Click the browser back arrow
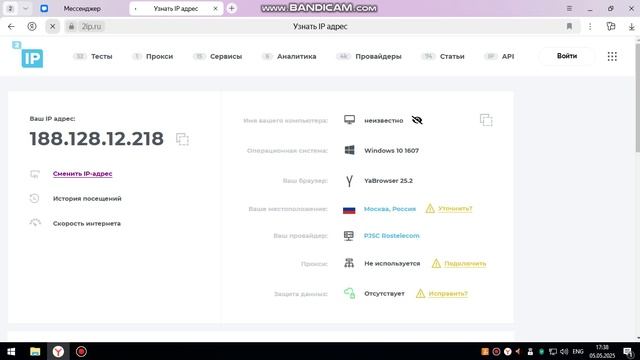The image size is (640, 360). pyautogui.click(x=11, y=27)
